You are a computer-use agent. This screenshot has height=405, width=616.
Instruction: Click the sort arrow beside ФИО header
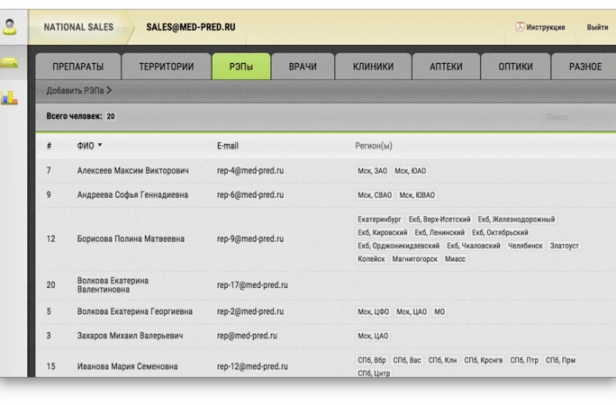click(100, 146)
